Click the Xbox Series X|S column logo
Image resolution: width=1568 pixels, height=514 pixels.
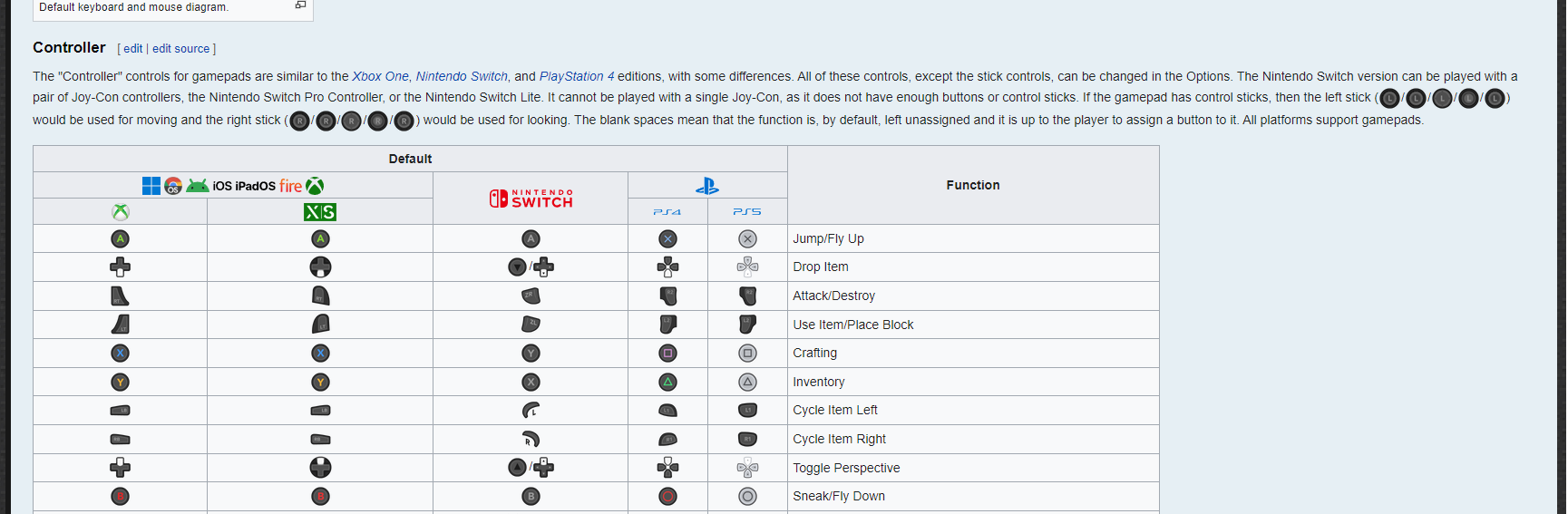click(x=320, y=212)
